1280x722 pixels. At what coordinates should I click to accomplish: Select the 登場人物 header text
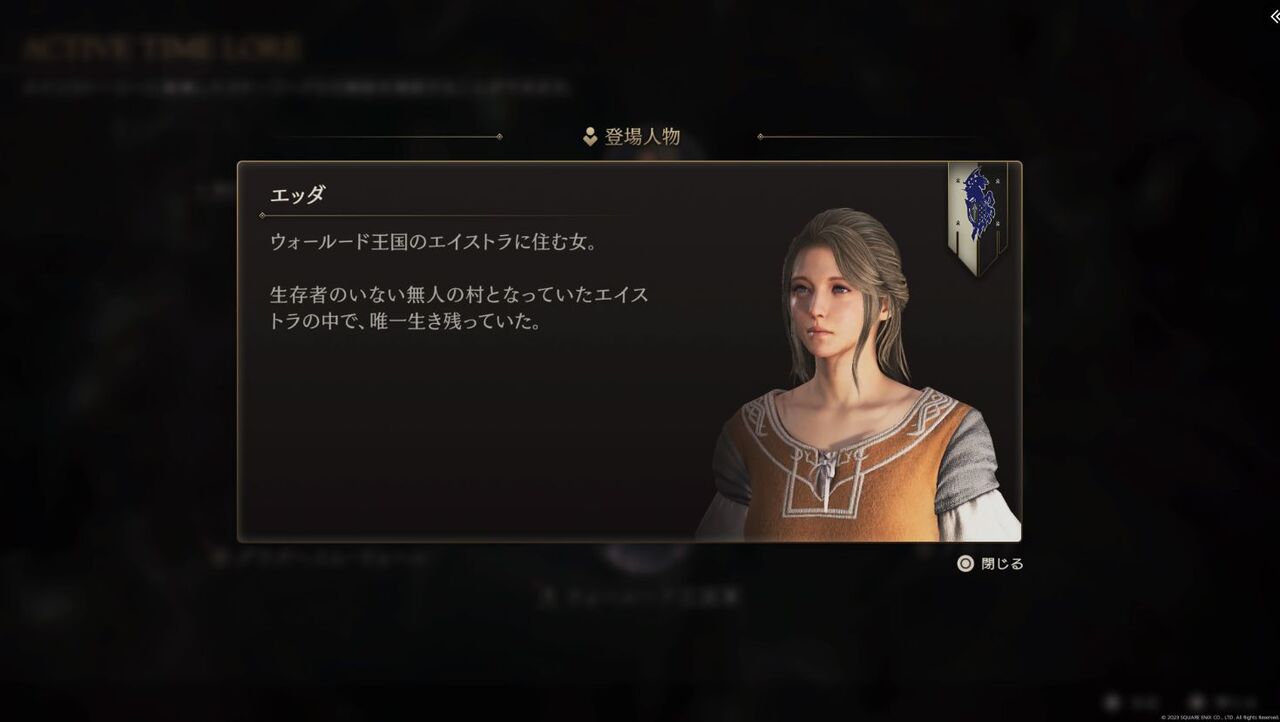pos(642,137)
